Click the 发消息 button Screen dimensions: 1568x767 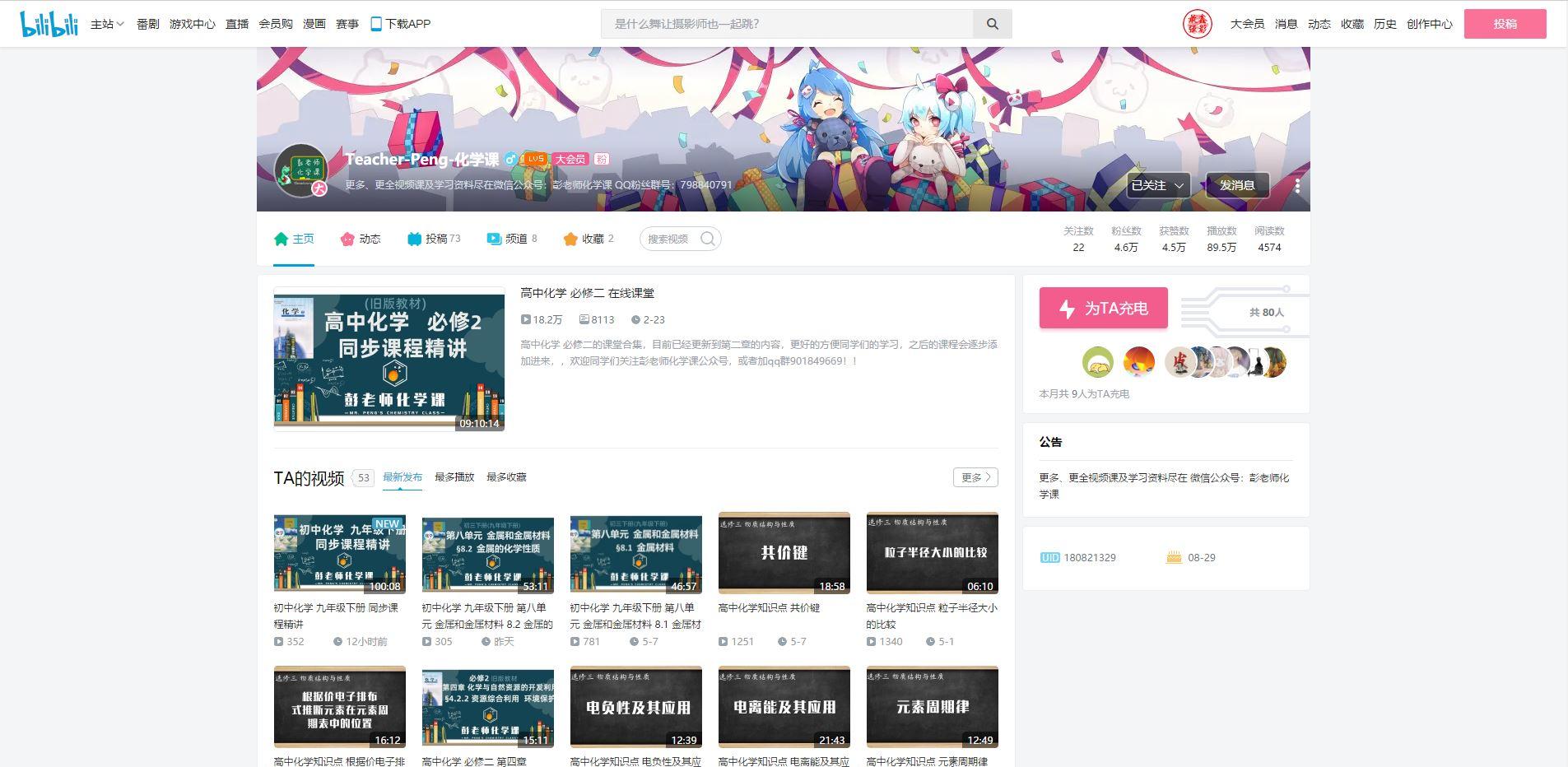point(1237,185)
